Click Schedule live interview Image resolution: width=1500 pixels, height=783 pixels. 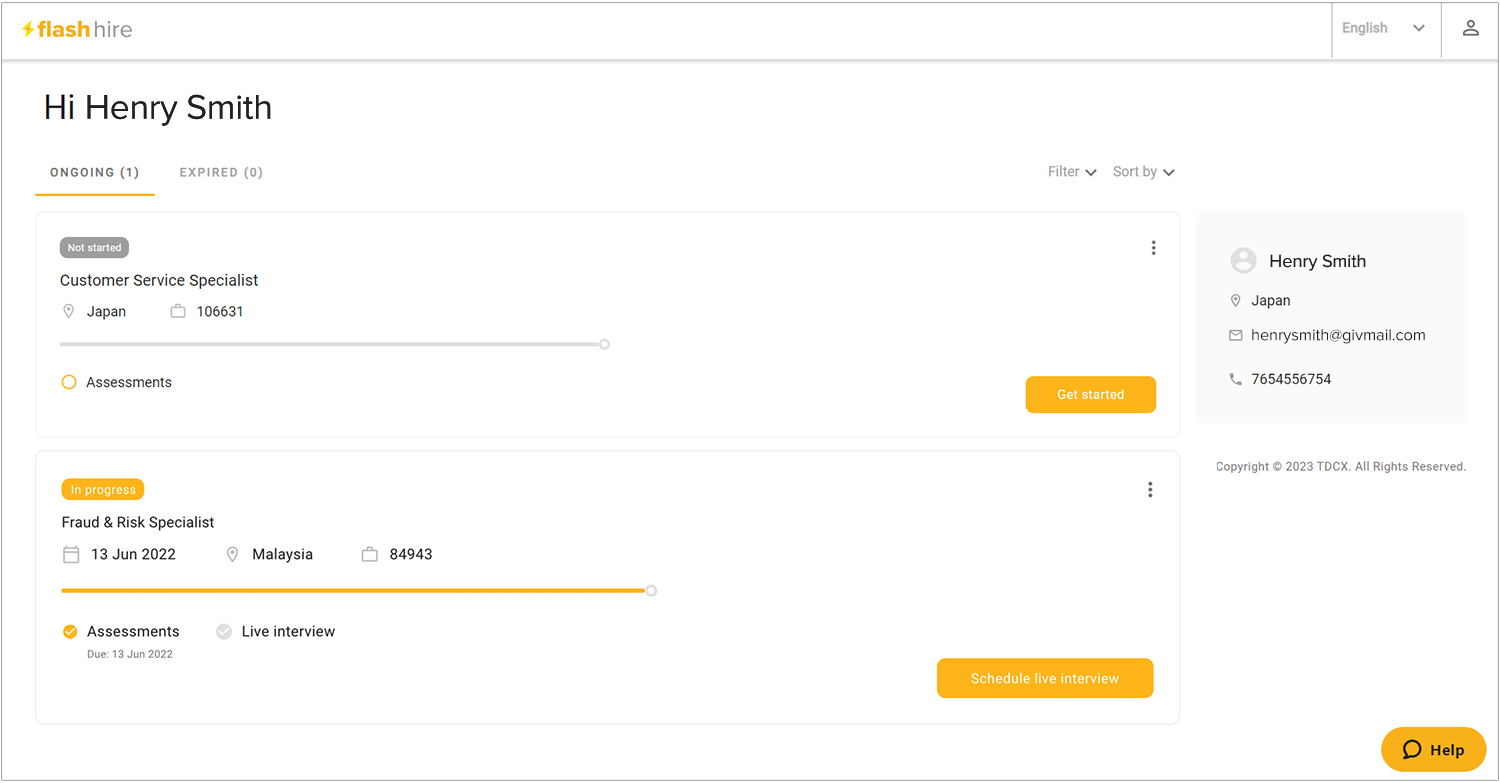tap(1044, 678)
